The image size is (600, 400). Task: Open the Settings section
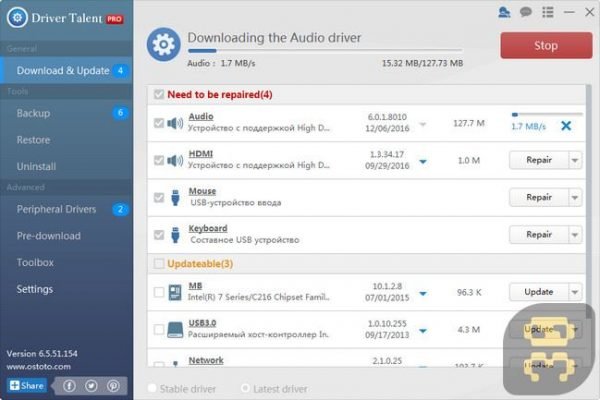tap(66, 289)
